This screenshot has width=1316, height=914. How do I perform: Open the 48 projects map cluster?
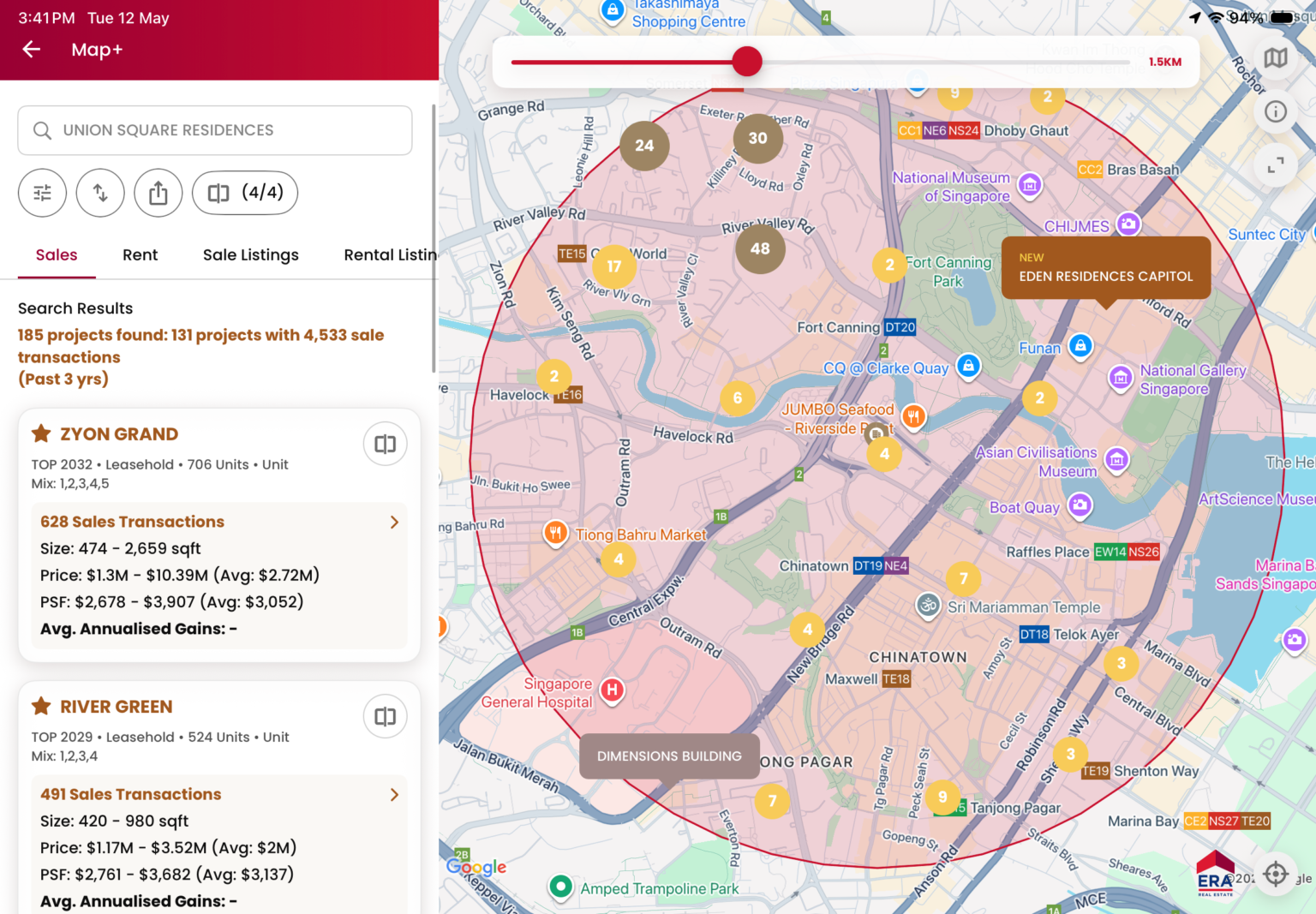click(760, 248)
